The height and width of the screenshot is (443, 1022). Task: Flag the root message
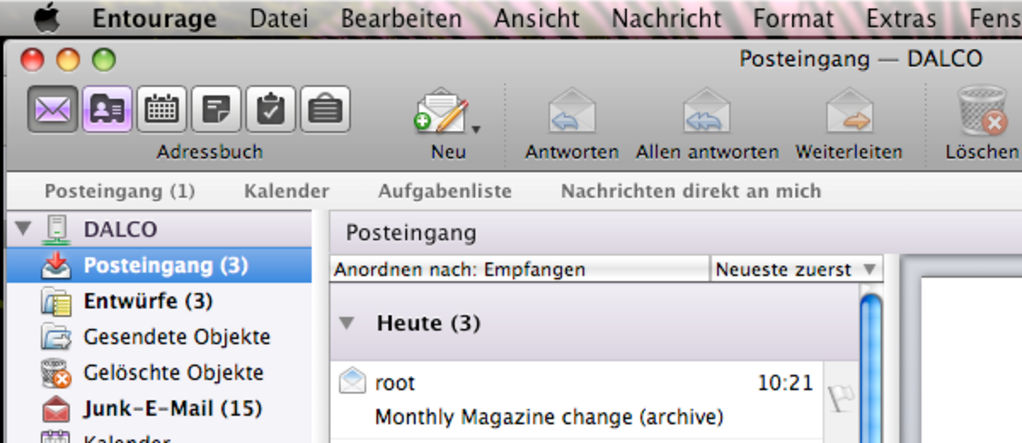click(841, 399)
